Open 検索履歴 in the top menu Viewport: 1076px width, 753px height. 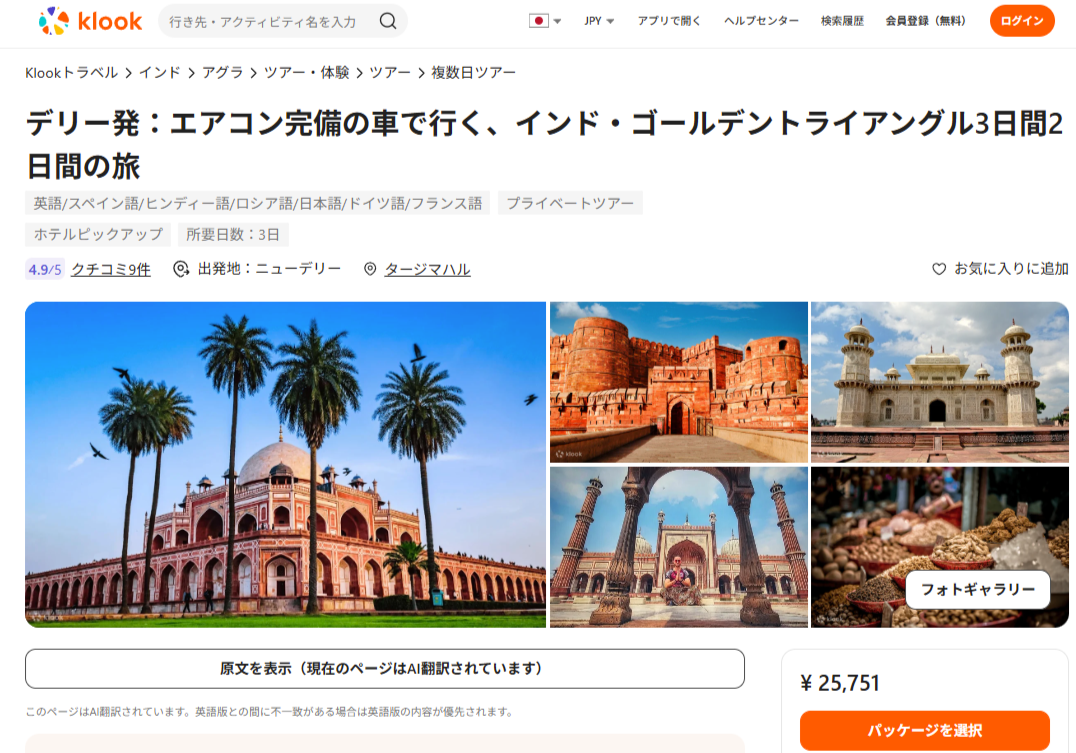click(x=842, y=21)
